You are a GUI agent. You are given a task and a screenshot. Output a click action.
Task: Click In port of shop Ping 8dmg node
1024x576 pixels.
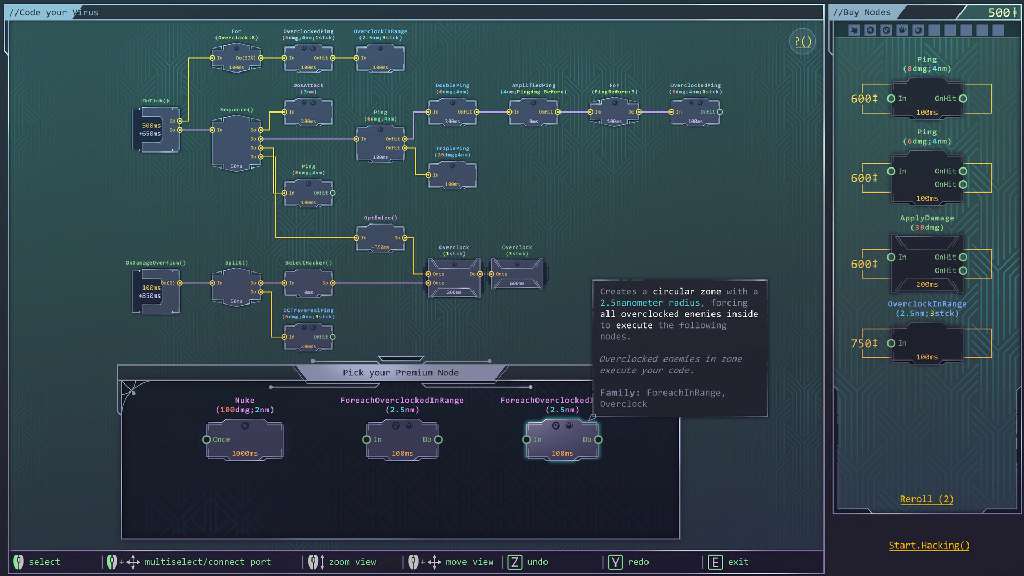coord(891,99)
